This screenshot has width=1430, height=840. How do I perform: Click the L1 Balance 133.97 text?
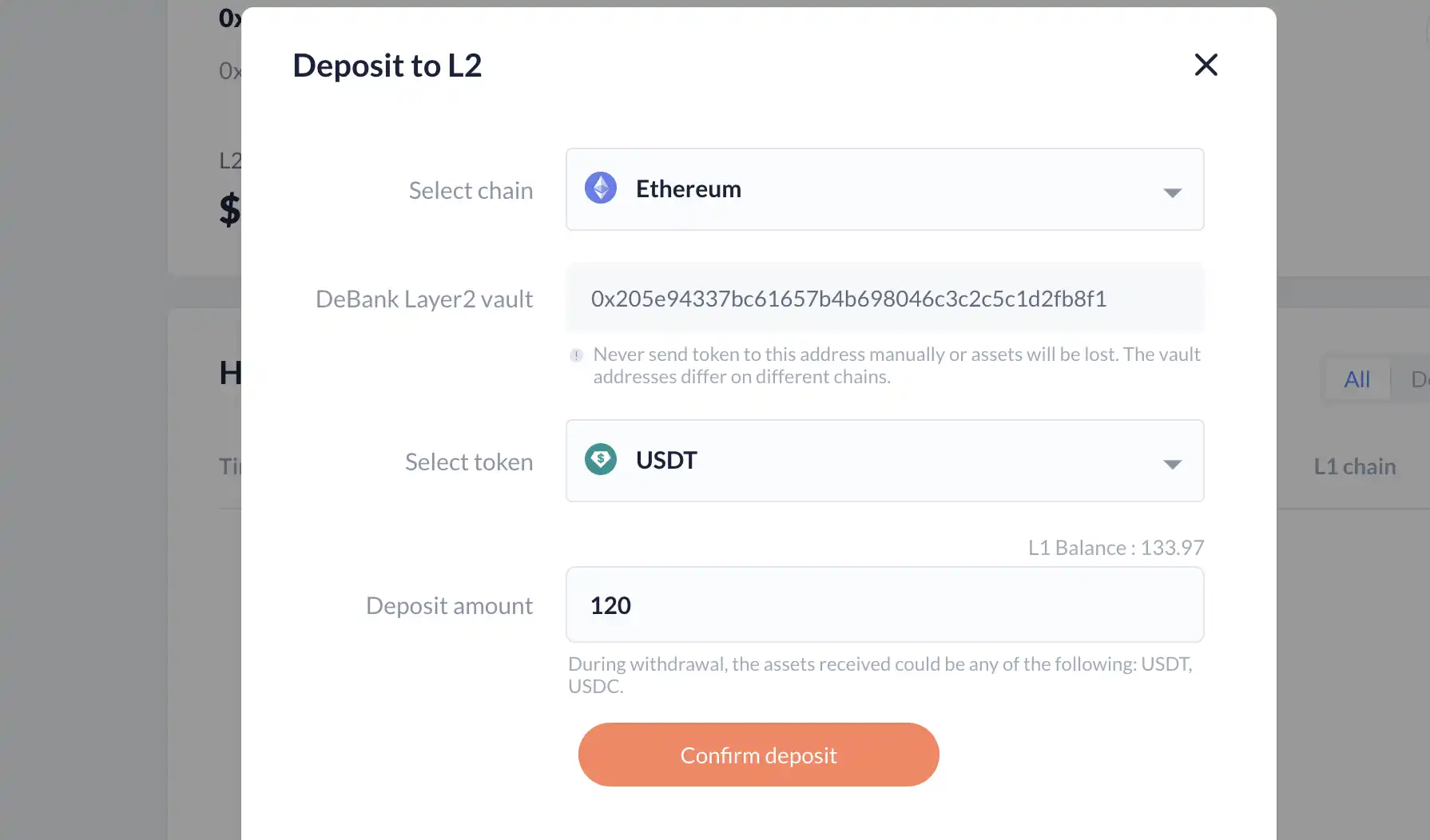click(1115, 548)
